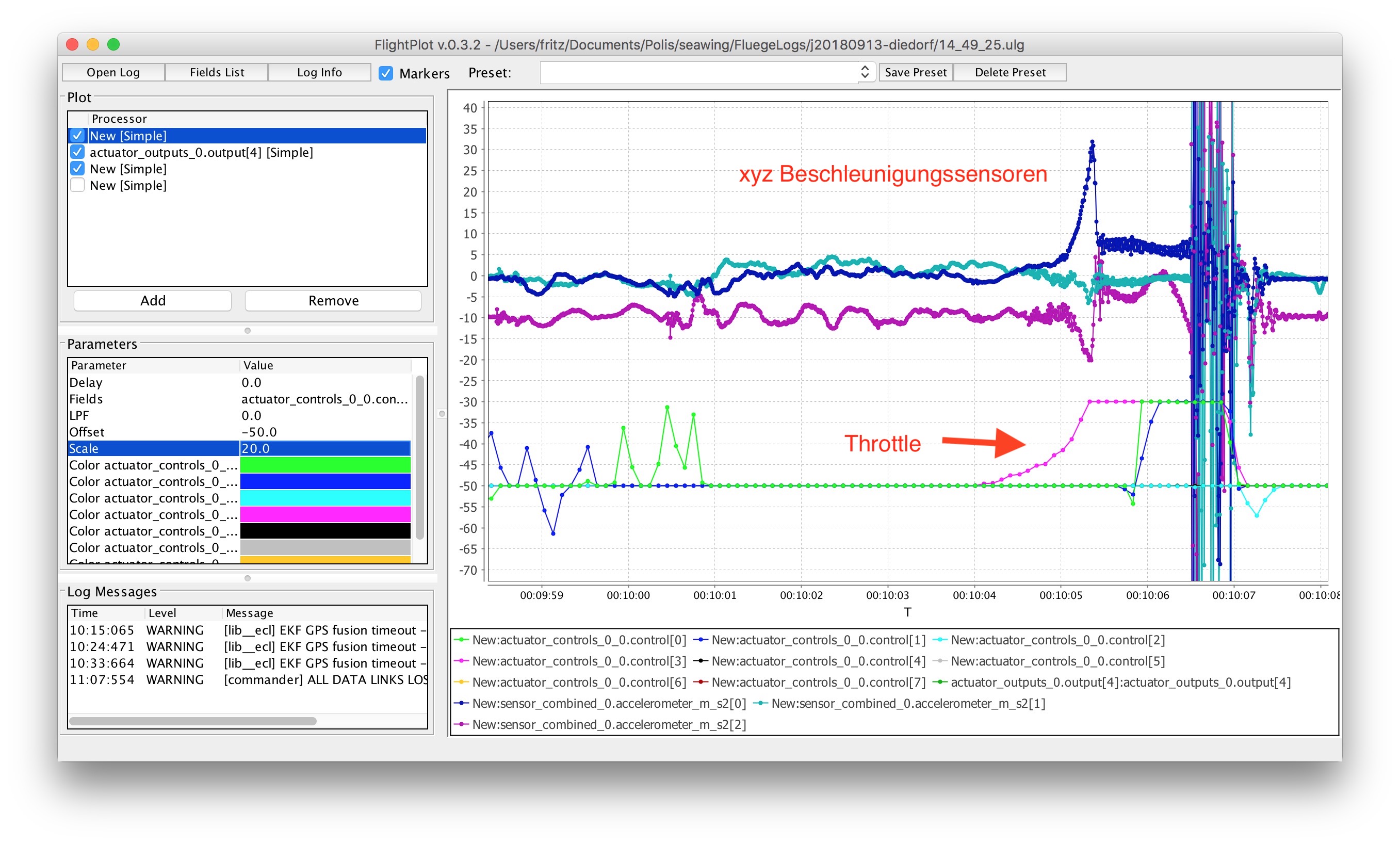The image size is (1400, 844).
Task: Click the green color swatch
Action: coord(325,465)
